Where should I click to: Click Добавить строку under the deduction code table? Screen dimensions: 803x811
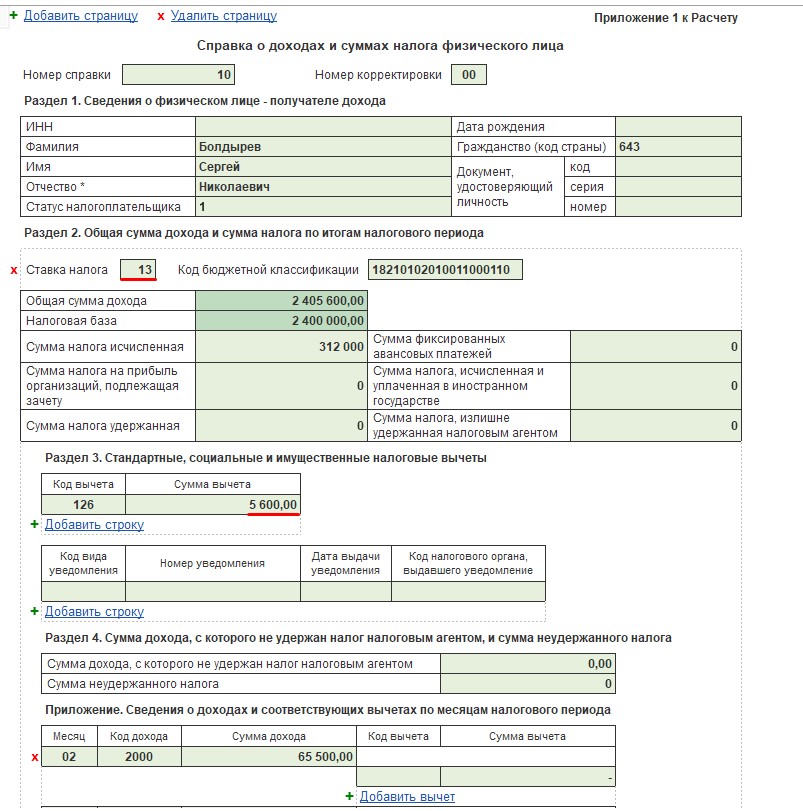[94, 524]
